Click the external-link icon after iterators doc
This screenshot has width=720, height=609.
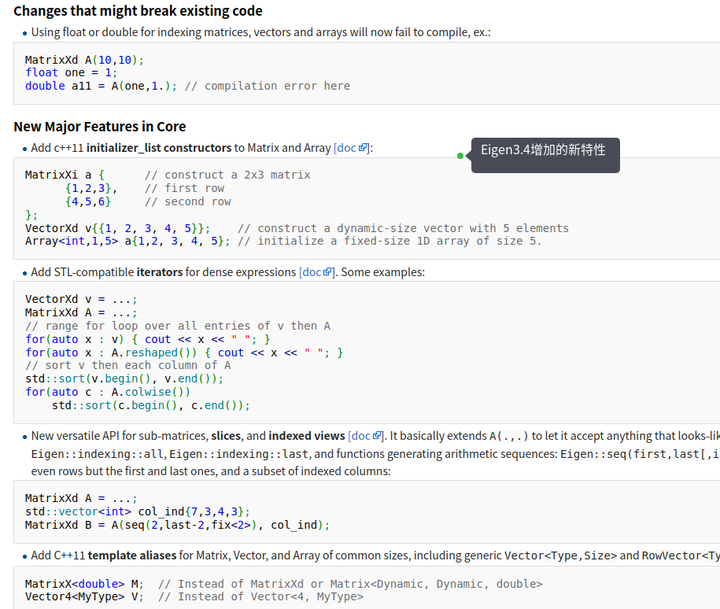click(328, 272)
